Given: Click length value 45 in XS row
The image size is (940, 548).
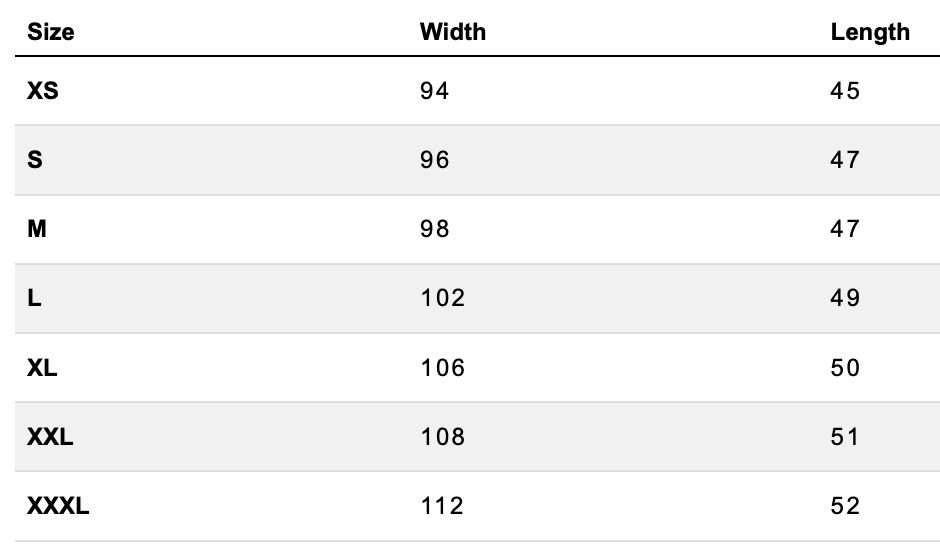Looking at the screenshot, I should tap(845, 91).
